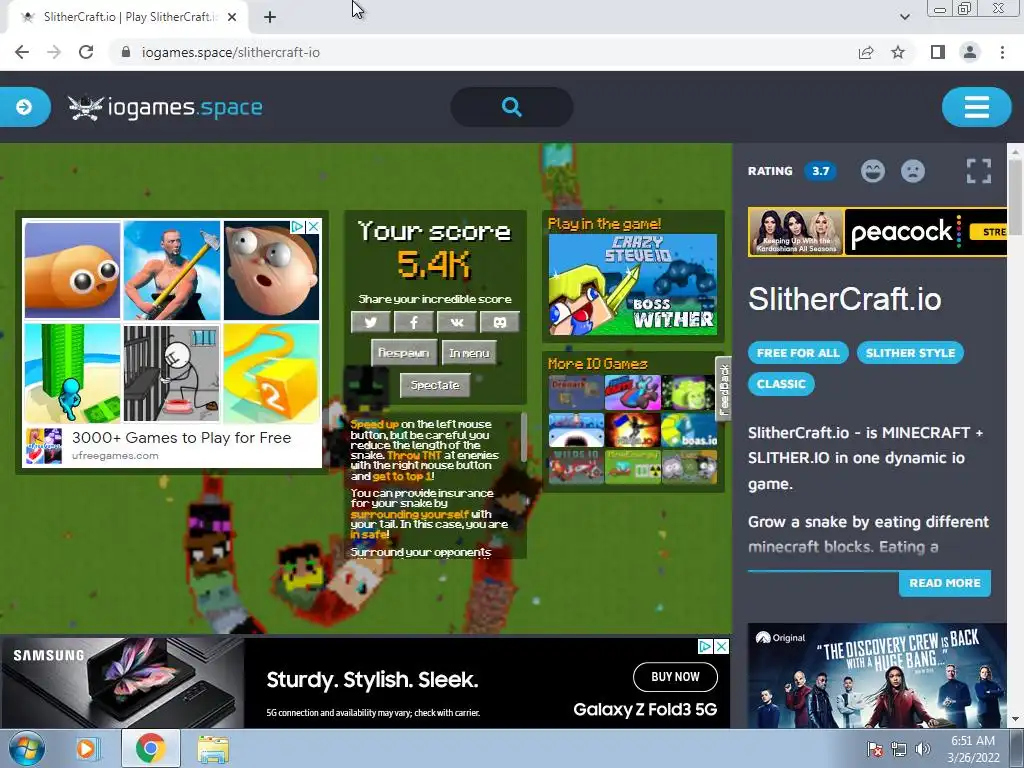Share score on Discord
The width and height of the screenshot is (1024, 768).
pyautogui.click(x=500, y=322)
